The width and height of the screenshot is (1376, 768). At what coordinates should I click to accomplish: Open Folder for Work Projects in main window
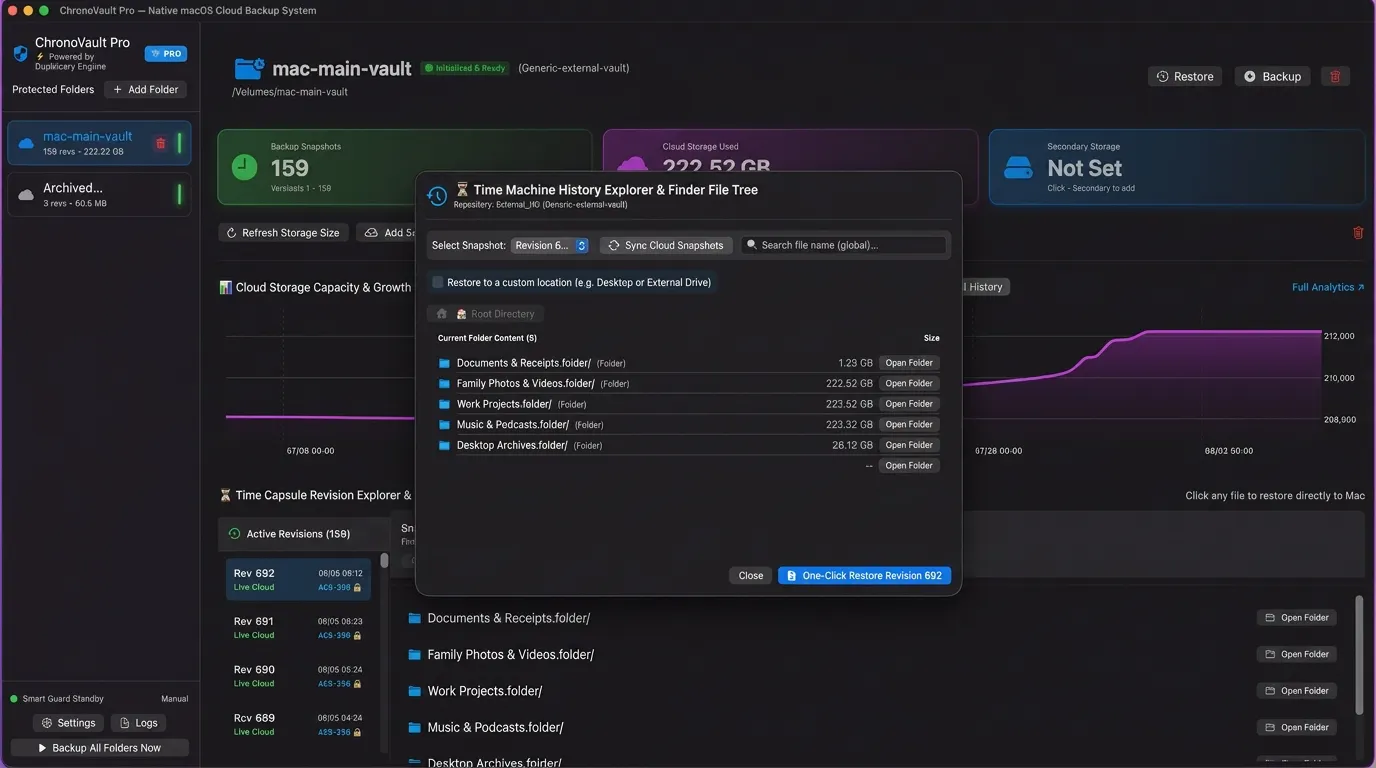(x=1297, y=691)
